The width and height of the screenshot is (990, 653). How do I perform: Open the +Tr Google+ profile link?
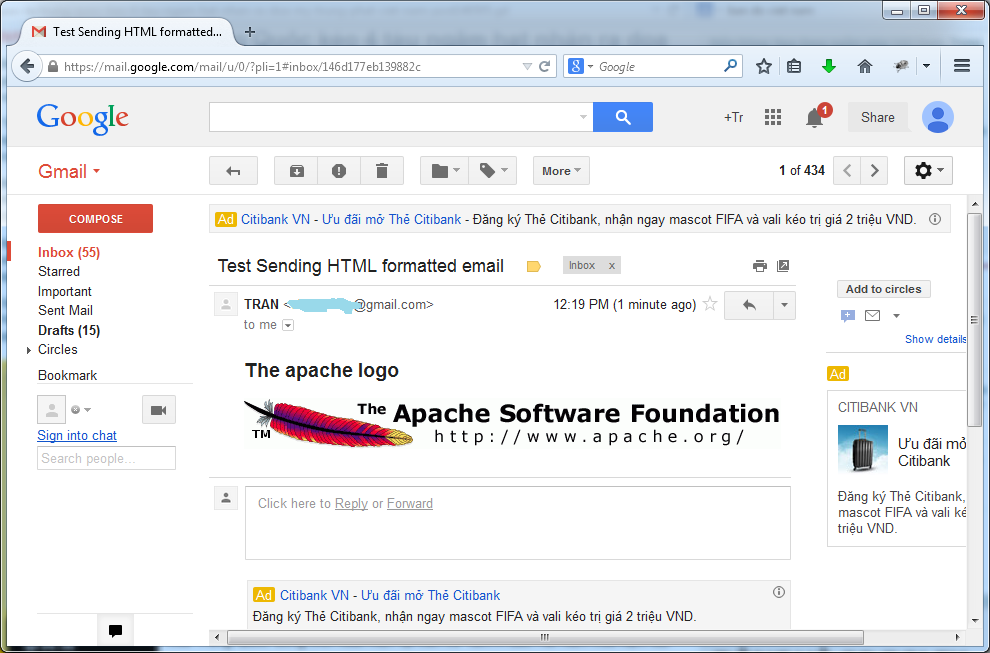[x=734, y=117]
